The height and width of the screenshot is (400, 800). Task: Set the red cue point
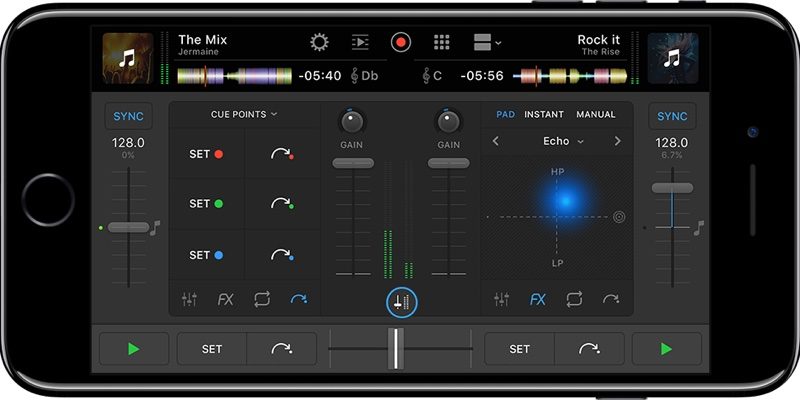pos(206,154)
